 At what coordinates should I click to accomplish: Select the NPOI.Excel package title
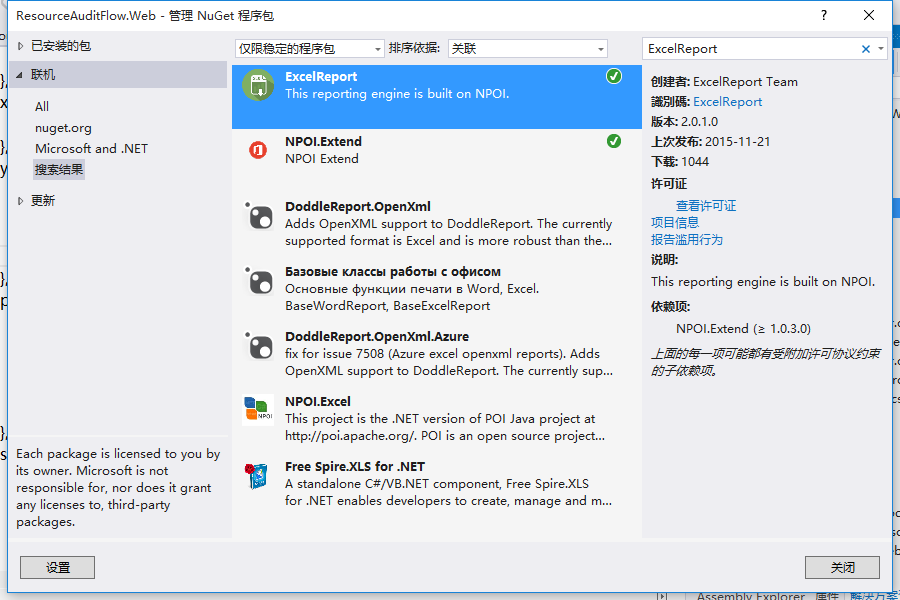[x=317, y=401]
